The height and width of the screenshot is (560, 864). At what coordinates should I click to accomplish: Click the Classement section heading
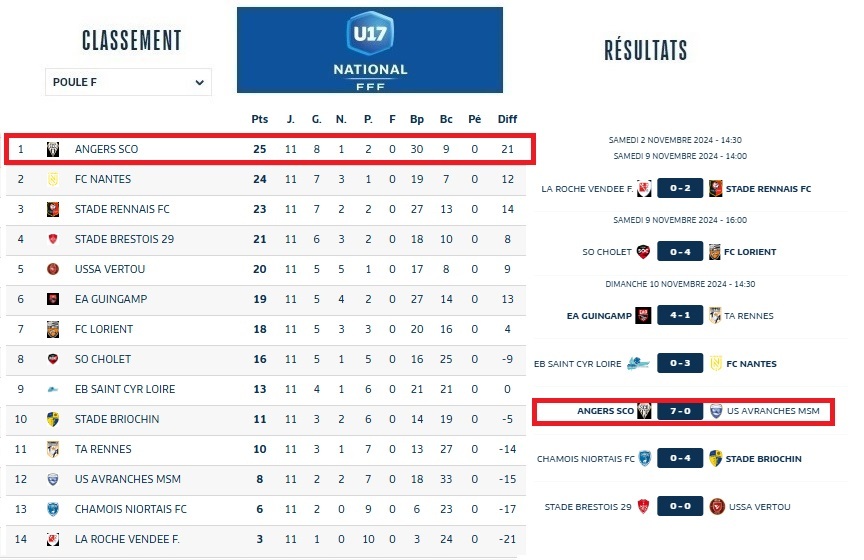click(x=132, y=41)
